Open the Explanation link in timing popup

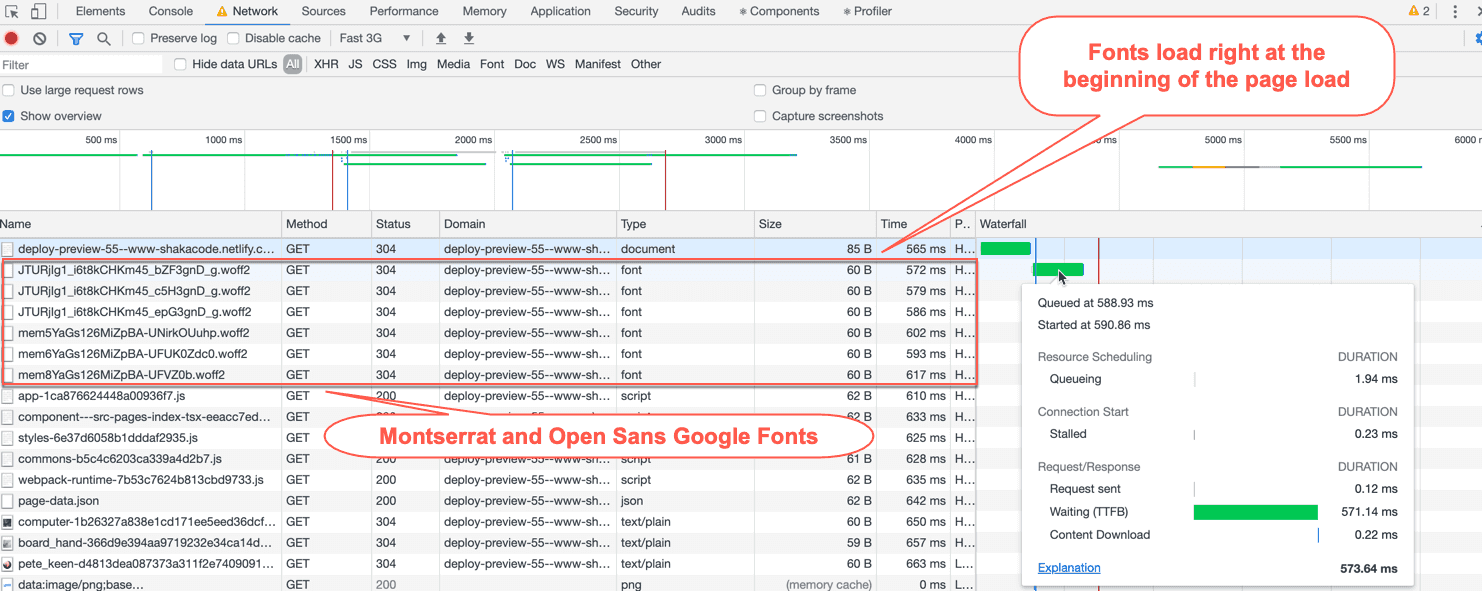[1069, 568]
